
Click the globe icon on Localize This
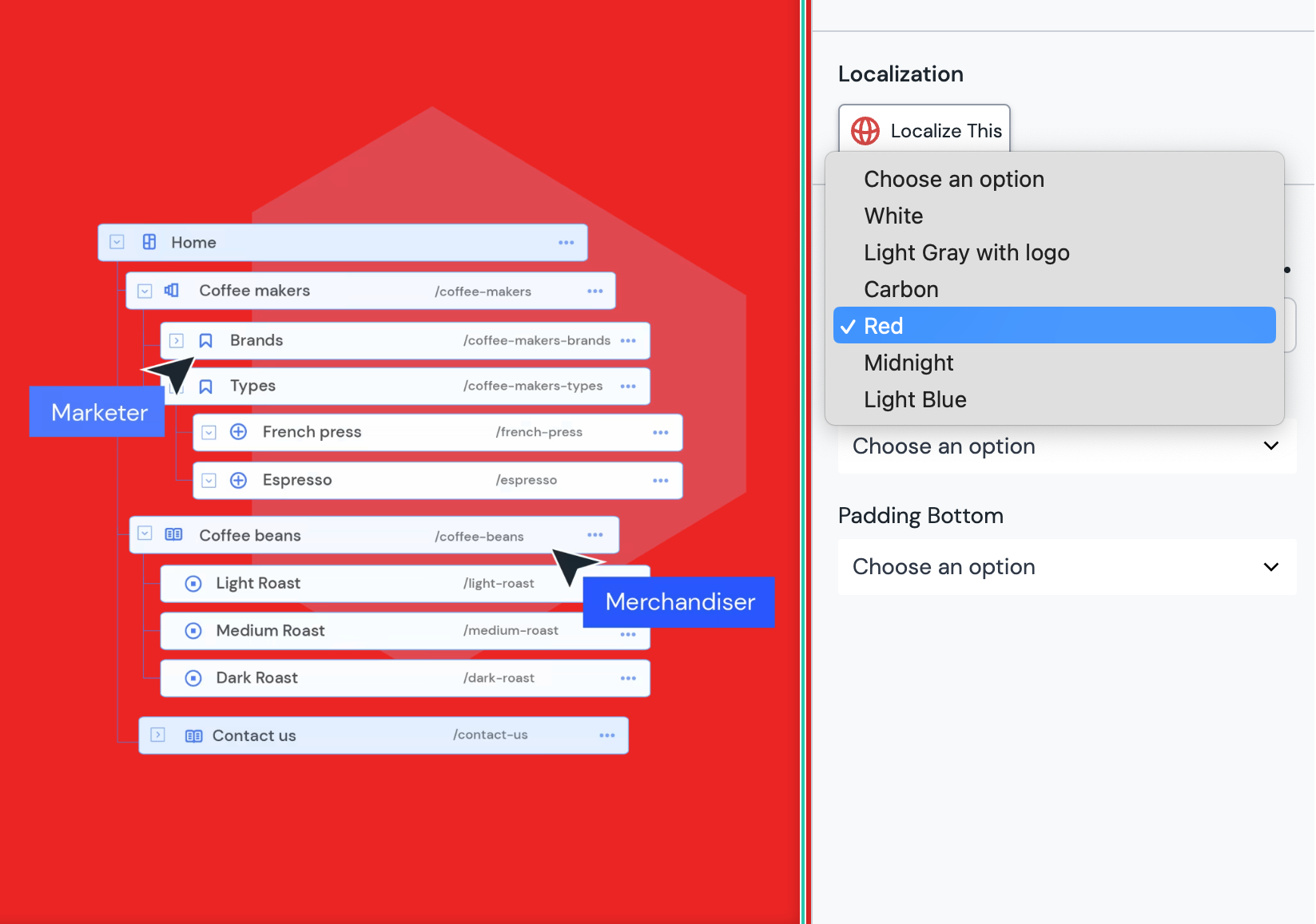[x=865, y=131]
